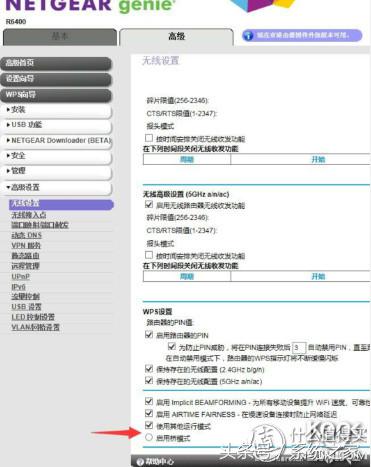Toggle the AIRTIME FAIRNESS checkbox
This screenshot has width=371, height=467.
pos(149,414)
